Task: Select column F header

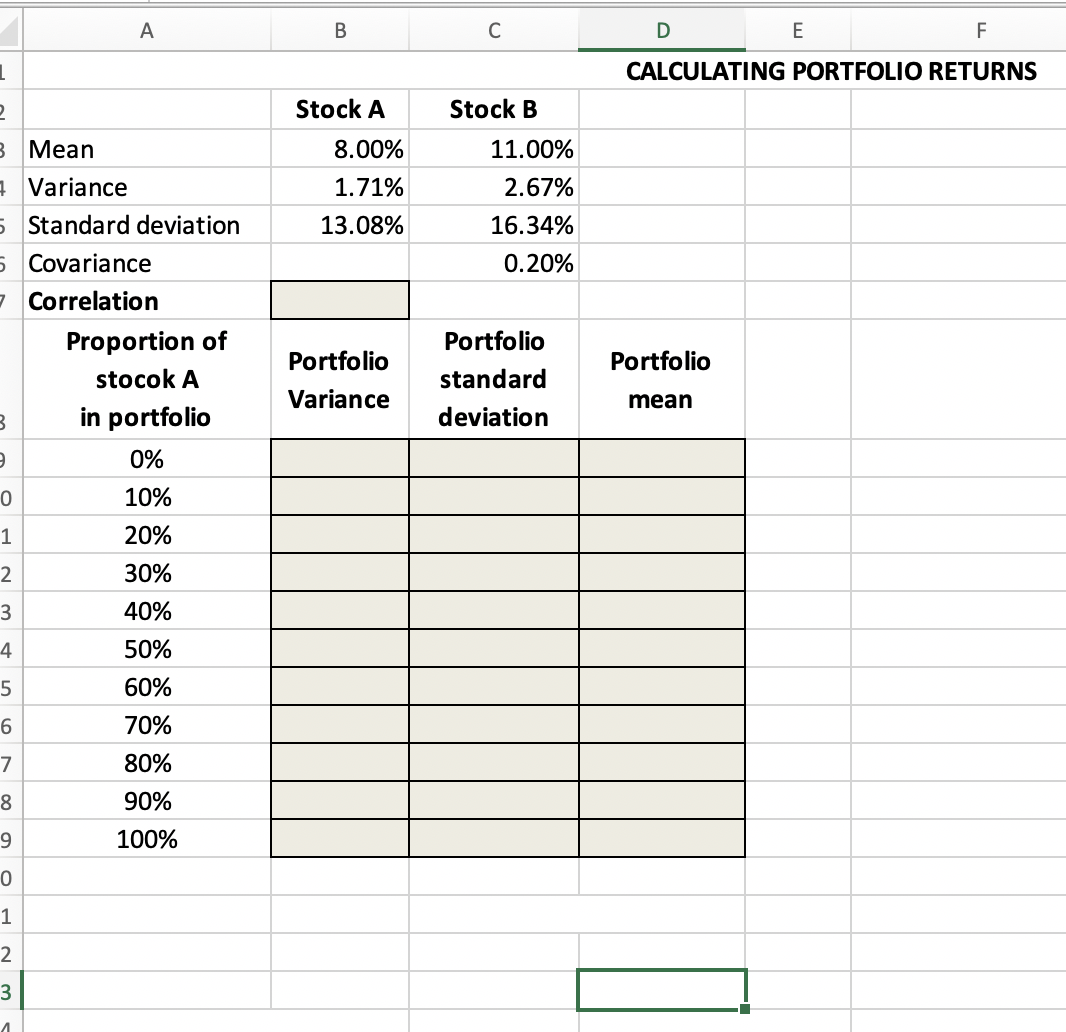Action: [980, 30]
